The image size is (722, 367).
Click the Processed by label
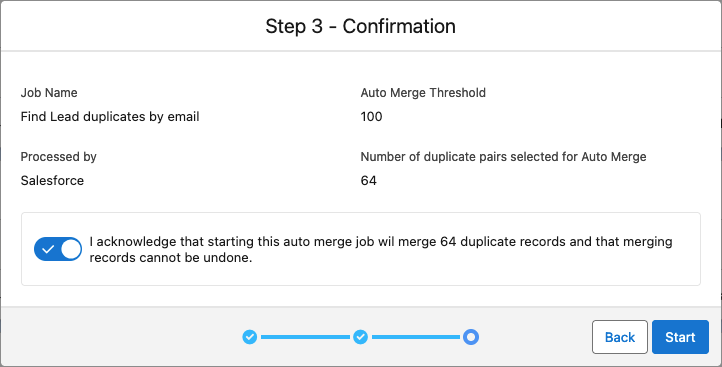click(58, 157)
